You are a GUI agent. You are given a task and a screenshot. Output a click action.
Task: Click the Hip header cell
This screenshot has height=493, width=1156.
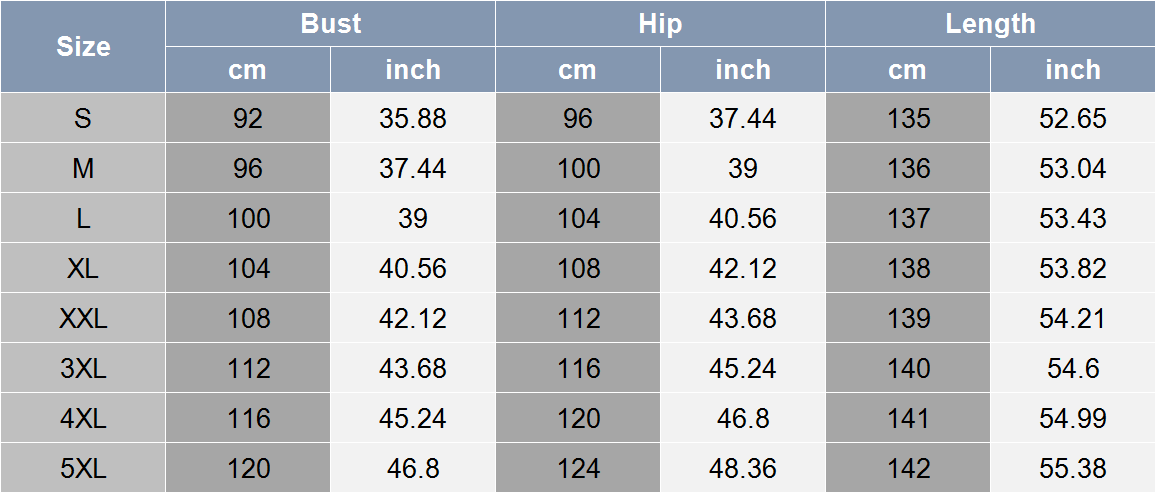coord(661,24)
